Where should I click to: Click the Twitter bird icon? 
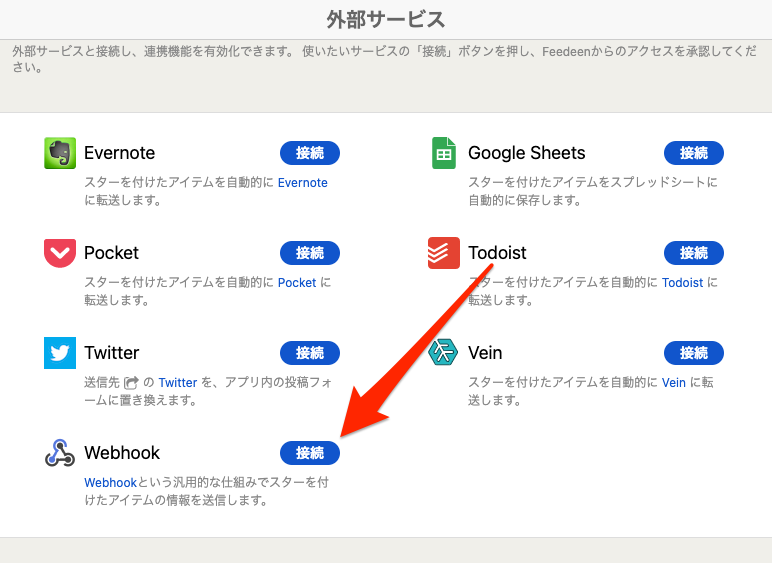(60, 353)
